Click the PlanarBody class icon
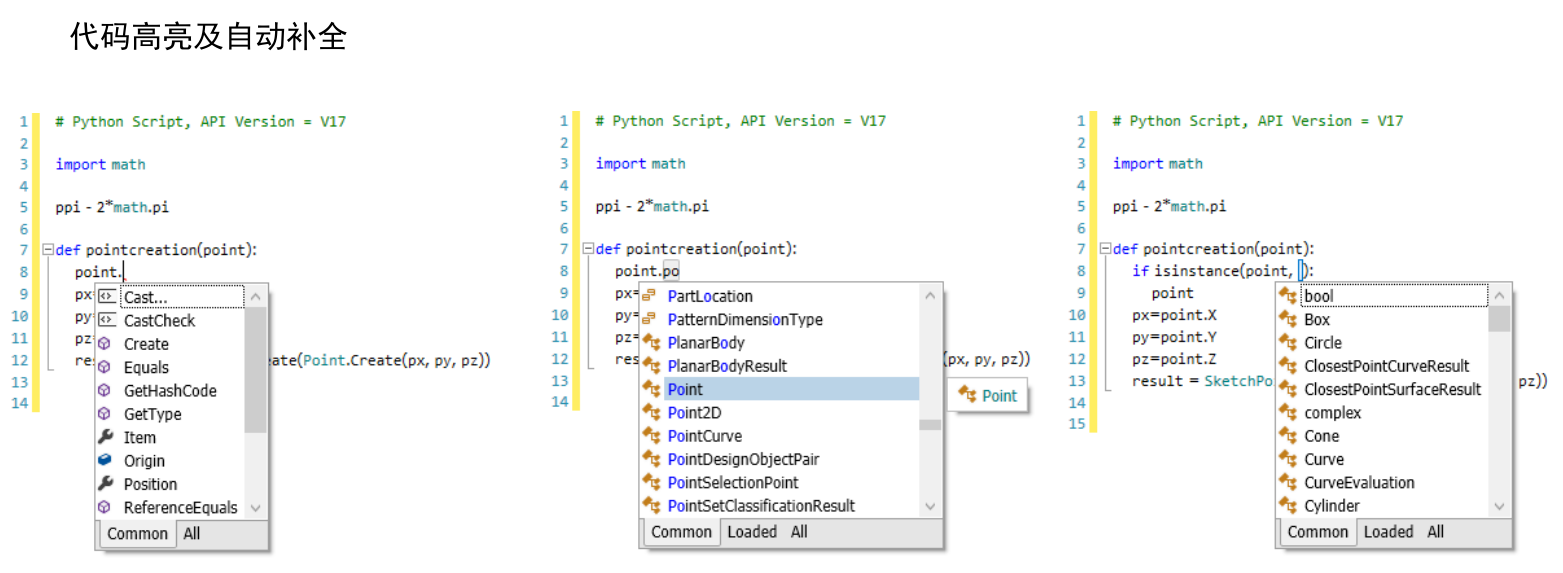The image size is (1563, 573). click(x=651, y=343)
